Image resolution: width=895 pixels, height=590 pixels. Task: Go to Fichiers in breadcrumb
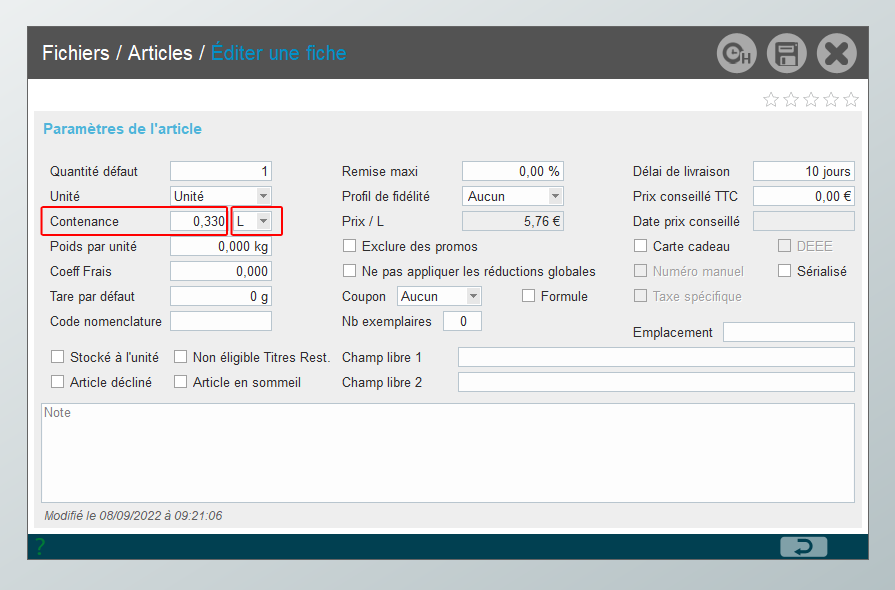[75, 53]
